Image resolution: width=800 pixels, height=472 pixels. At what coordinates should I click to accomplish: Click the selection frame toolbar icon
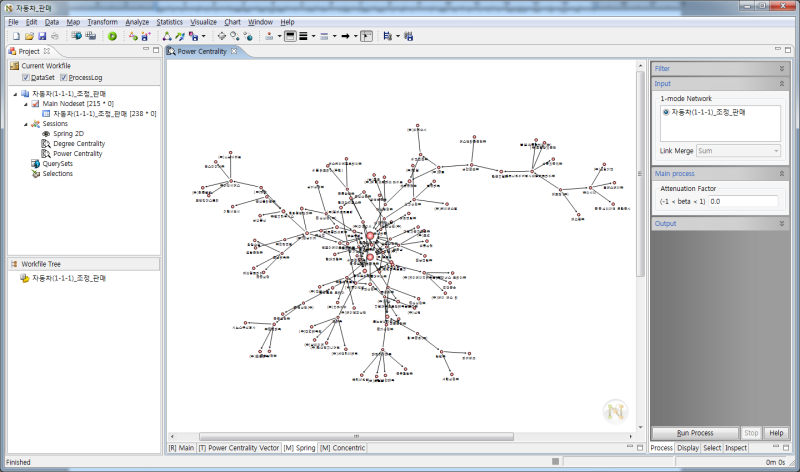366,36
